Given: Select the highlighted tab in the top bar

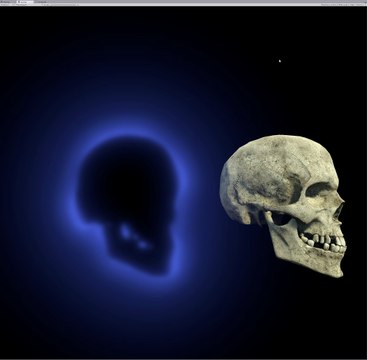Looking at the screenshot, I should click(25, 2).
